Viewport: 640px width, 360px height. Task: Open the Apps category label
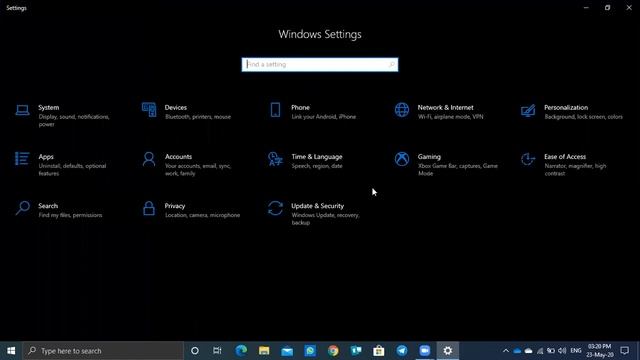coord(46,157)
